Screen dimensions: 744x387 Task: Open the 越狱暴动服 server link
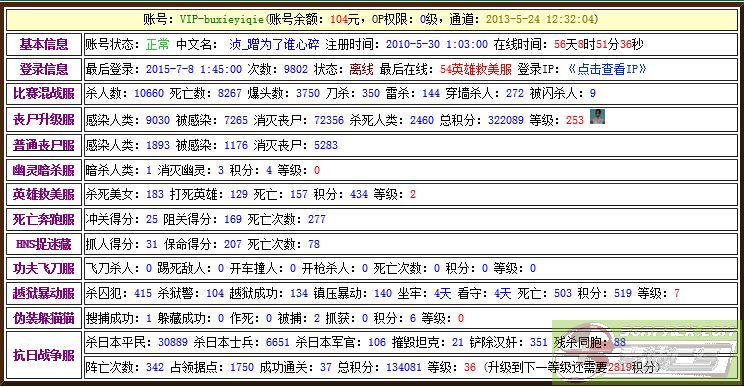44,294
